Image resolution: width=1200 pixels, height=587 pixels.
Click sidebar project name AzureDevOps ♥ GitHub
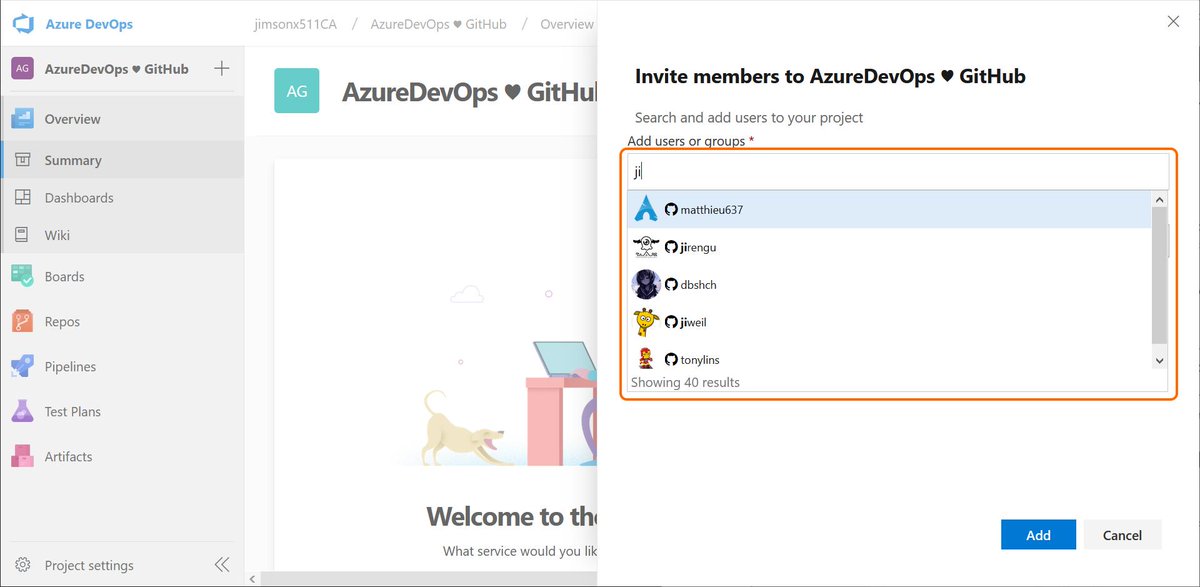(117, 69)
